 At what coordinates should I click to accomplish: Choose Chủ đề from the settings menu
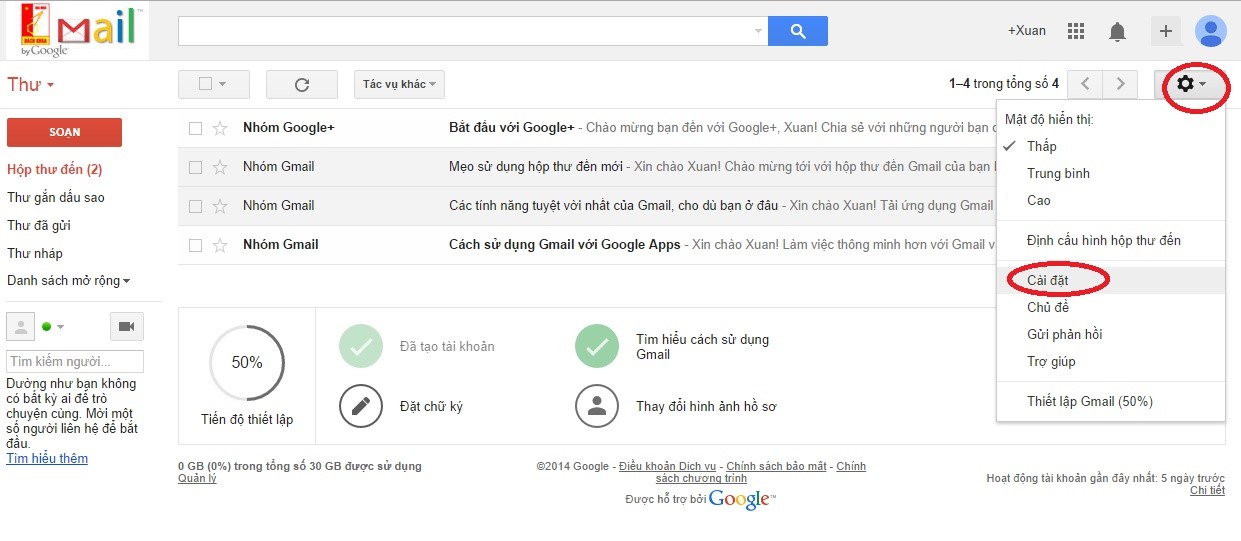tap(1048, 307)
